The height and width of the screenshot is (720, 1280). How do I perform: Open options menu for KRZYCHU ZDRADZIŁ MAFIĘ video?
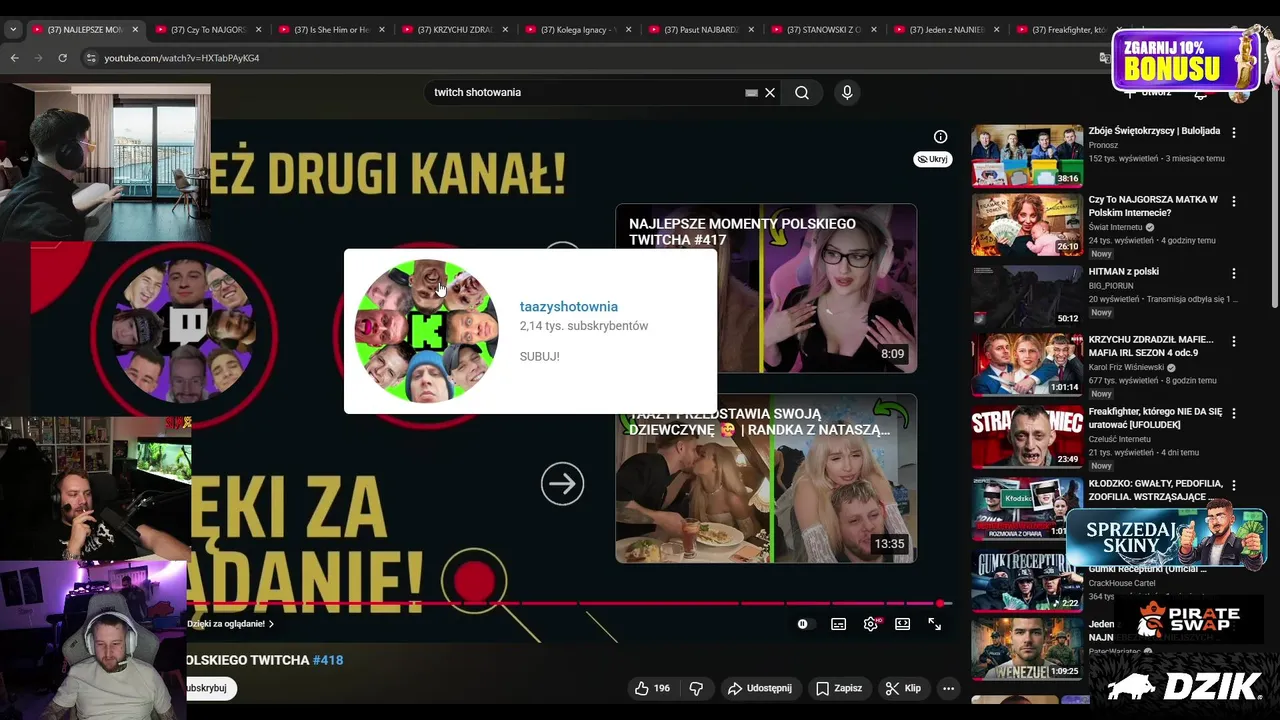[1234, 341]
